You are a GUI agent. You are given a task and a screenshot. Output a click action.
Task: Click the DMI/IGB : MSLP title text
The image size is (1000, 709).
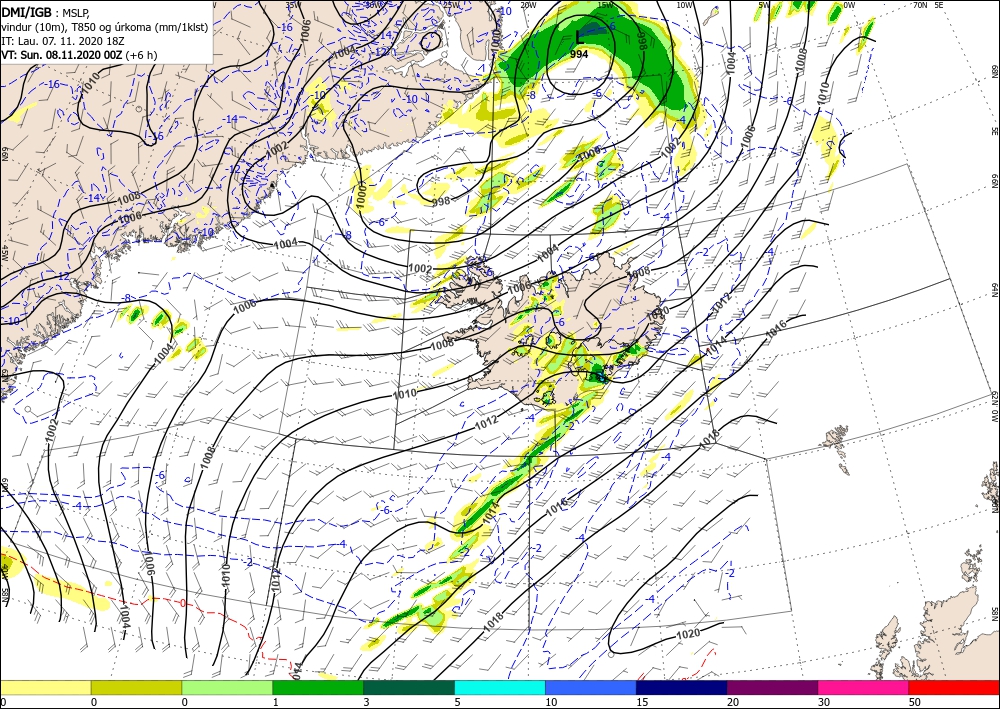(x=46, y=12)
